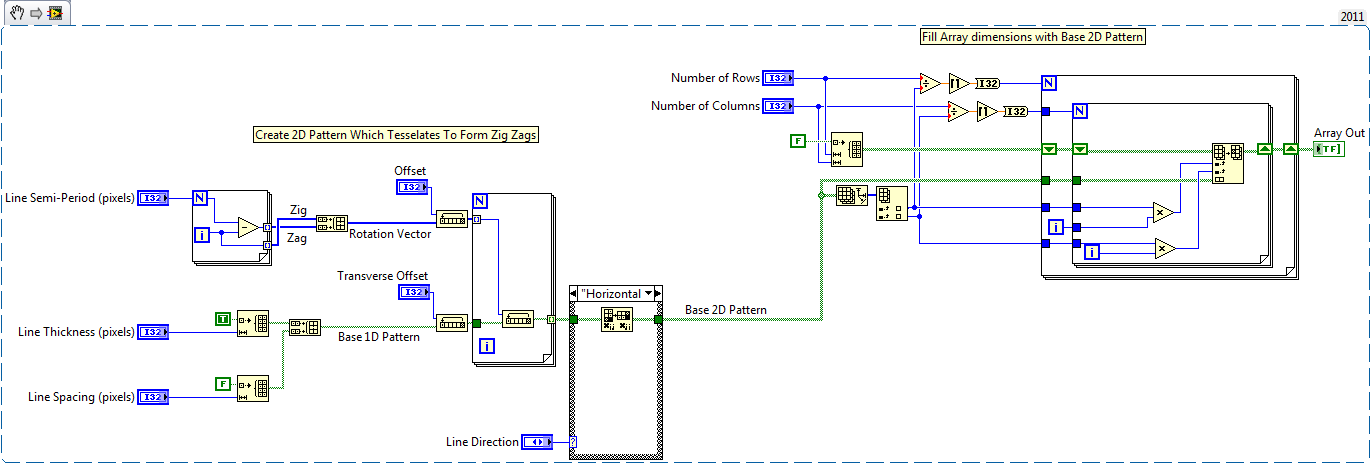The width and height of the screenshot is (1371, 464).
Task: Click the Rotation Vector build array node
Action: (332, 223)
